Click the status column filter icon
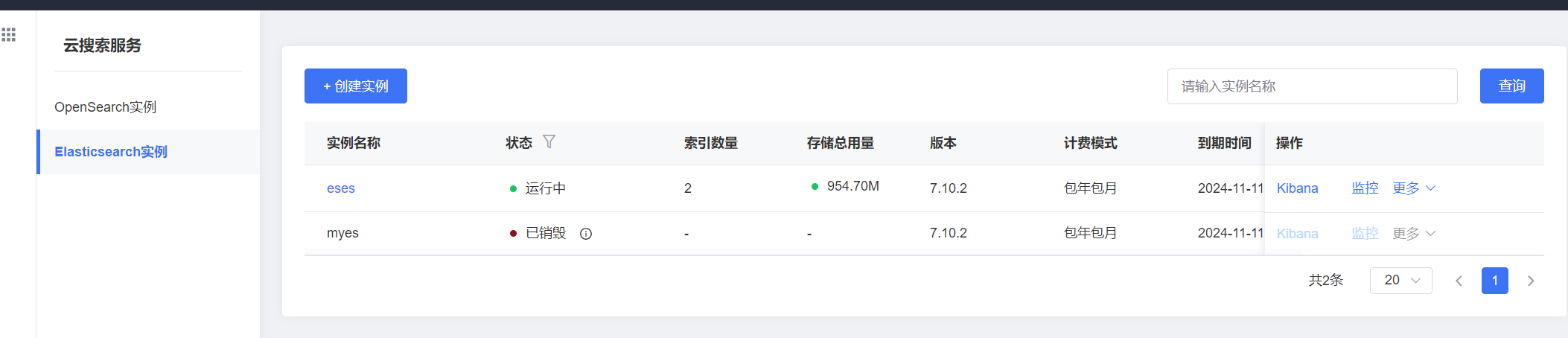The width and height of the screenshot is (1568, 338). point(549,141)
